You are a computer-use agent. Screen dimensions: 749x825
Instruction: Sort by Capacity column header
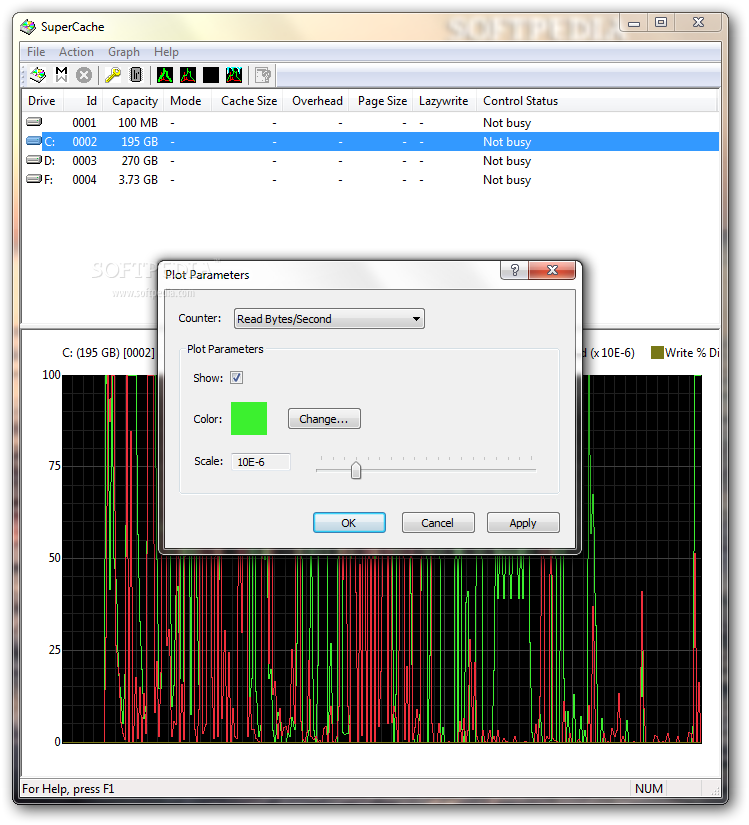pyautogui.click(x=135, y=100)
